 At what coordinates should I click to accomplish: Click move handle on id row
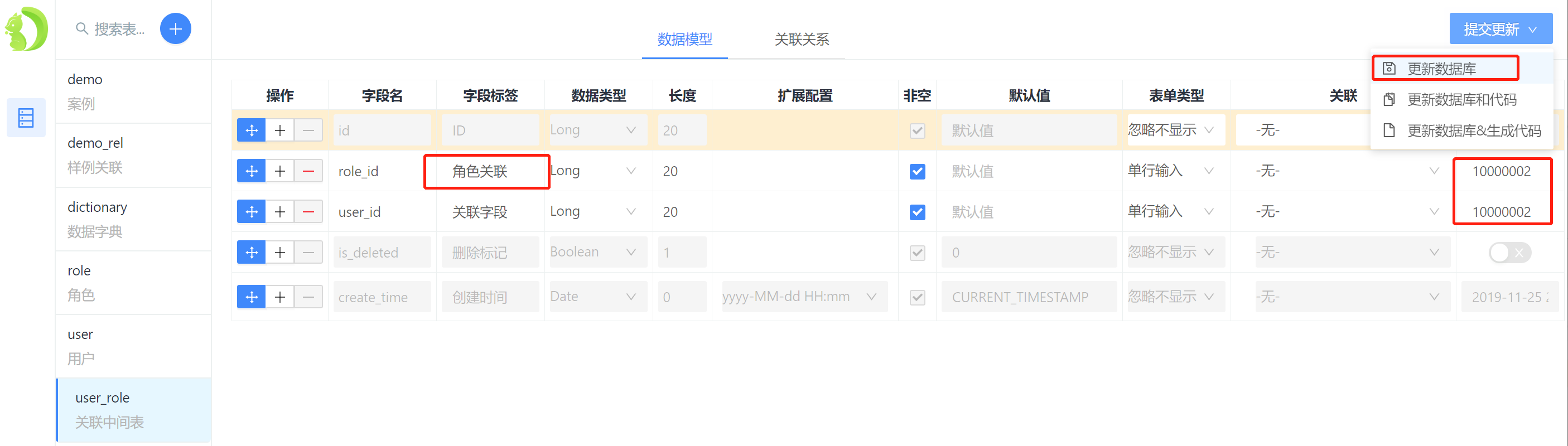click(252, 130)
